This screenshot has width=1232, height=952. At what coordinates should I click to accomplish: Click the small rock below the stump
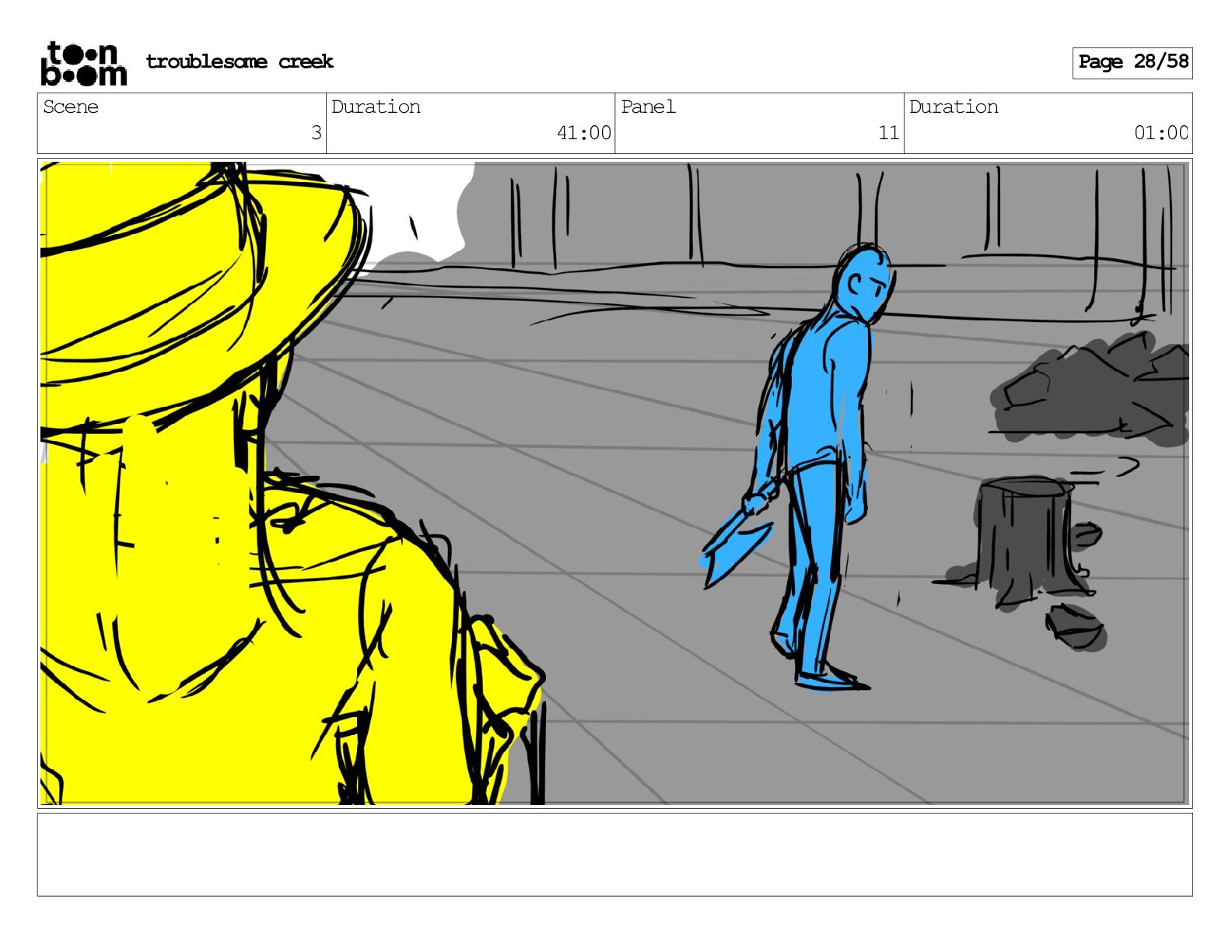pyautogui.click(x=1076, y=626)
